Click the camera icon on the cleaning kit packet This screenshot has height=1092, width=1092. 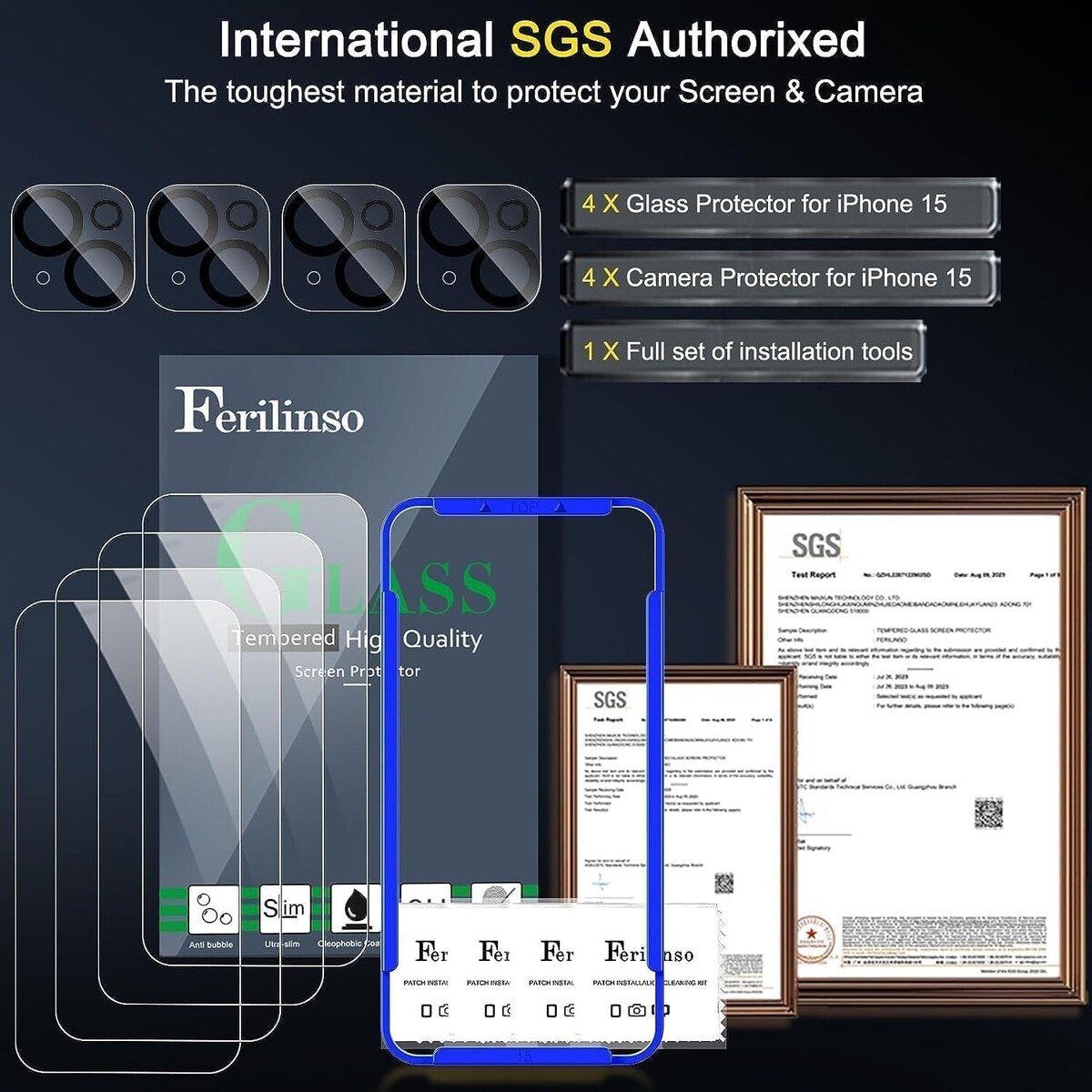(x=636, y=1010)
